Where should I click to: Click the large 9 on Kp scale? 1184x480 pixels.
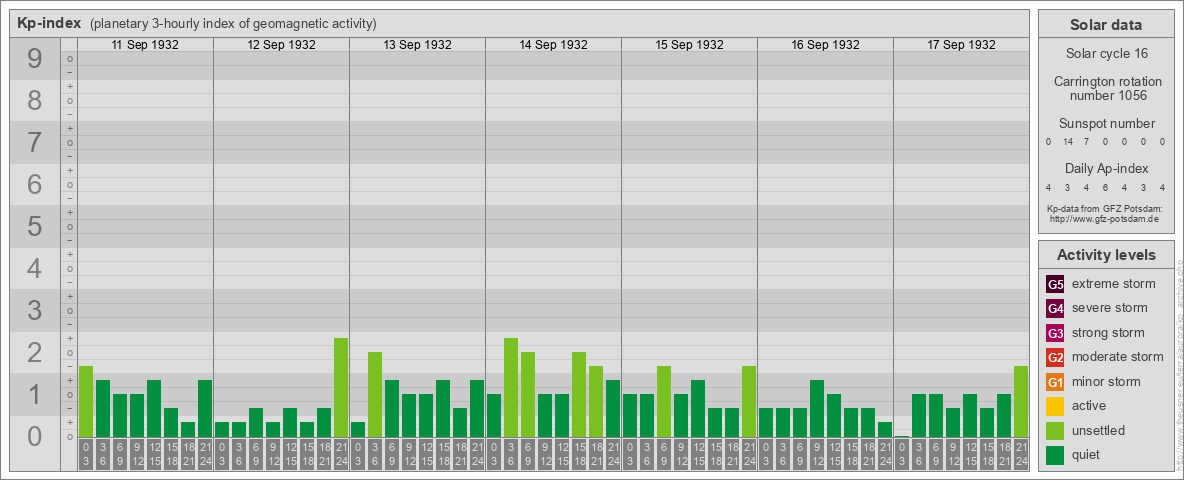pyautogui.click(x=35, y=59)
